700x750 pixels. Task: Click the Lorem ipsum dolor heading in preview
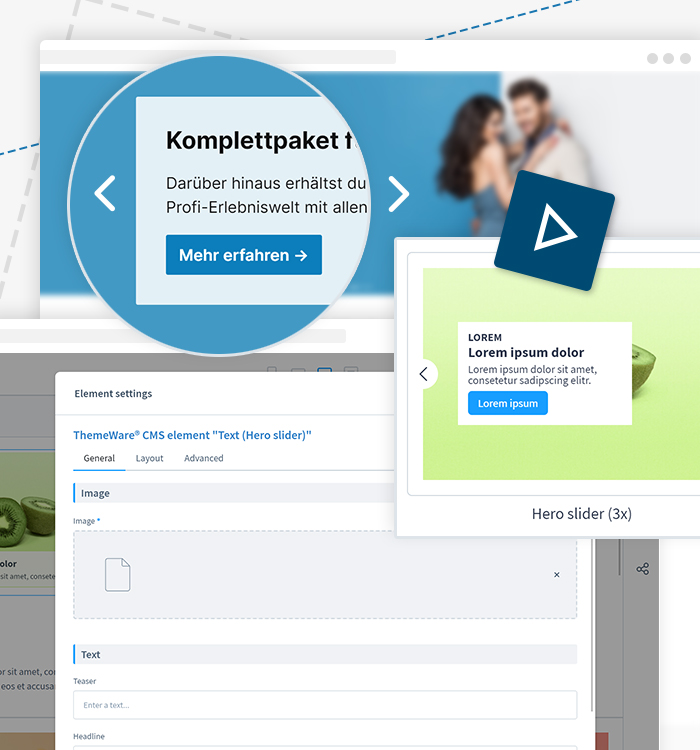tap(526, 352)
